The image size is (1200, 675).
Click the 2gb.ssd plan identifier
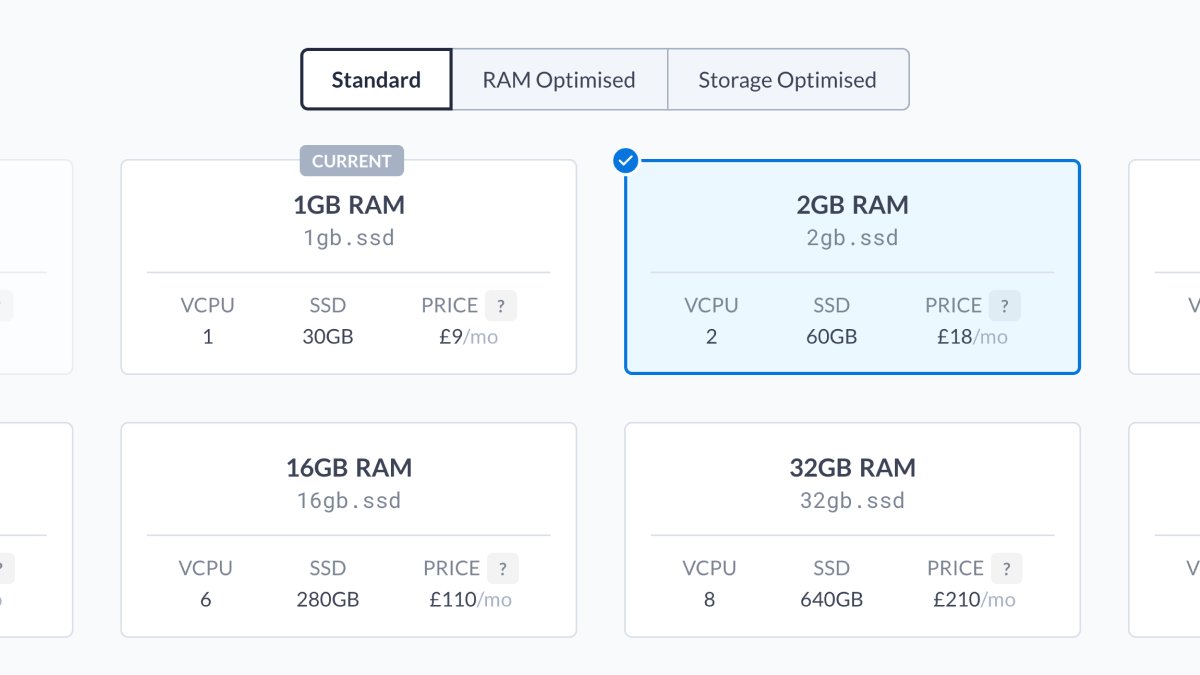pyautogui.click(x=853, y=238)
